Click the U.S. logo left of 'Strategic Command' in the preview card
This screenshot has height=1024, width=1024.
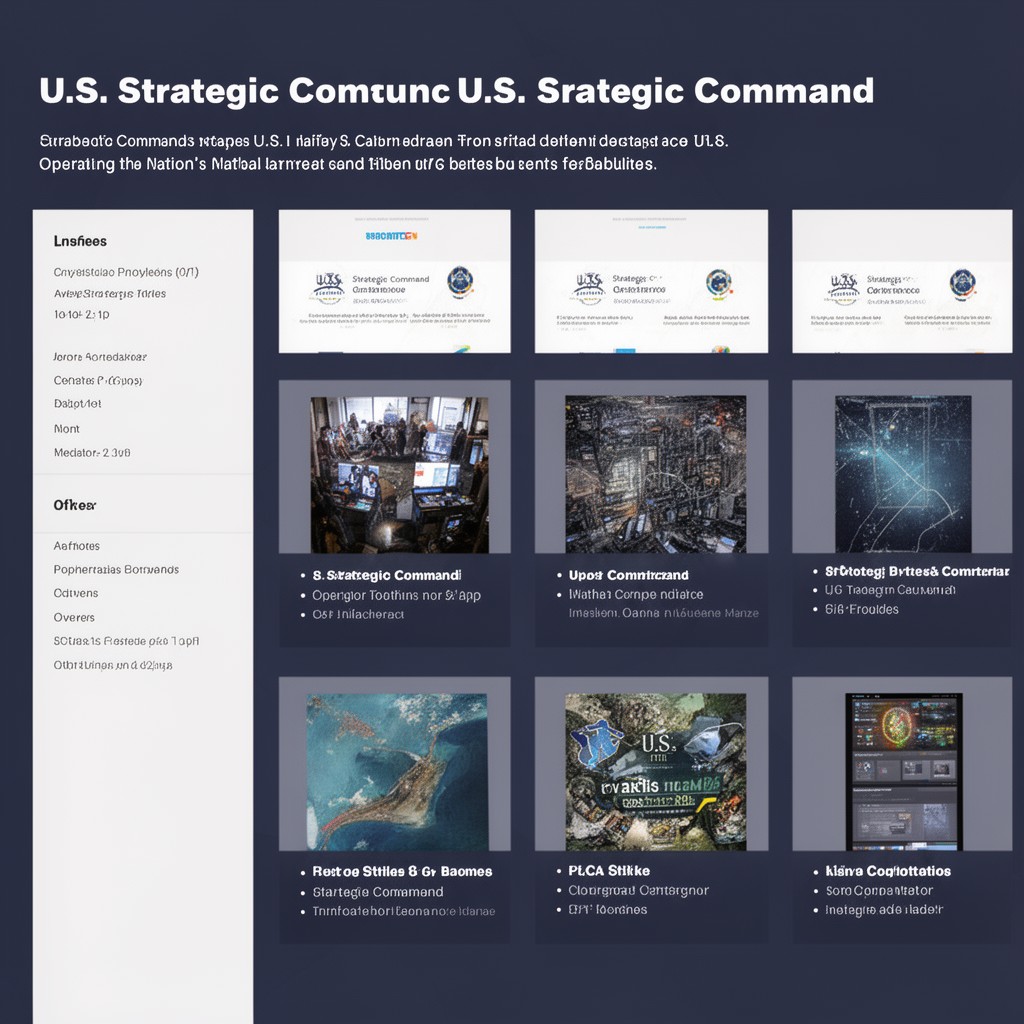point(328,289)
